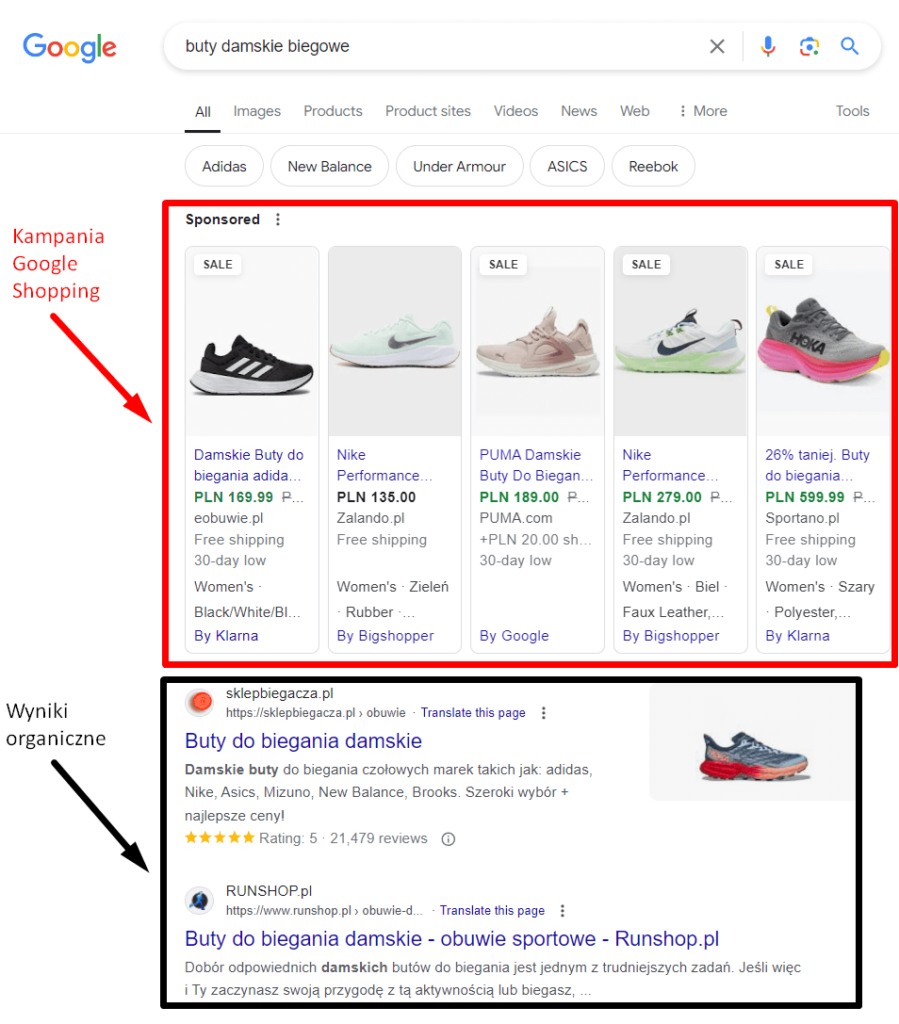Open the HOKA shoe product image

pos(823,342)
